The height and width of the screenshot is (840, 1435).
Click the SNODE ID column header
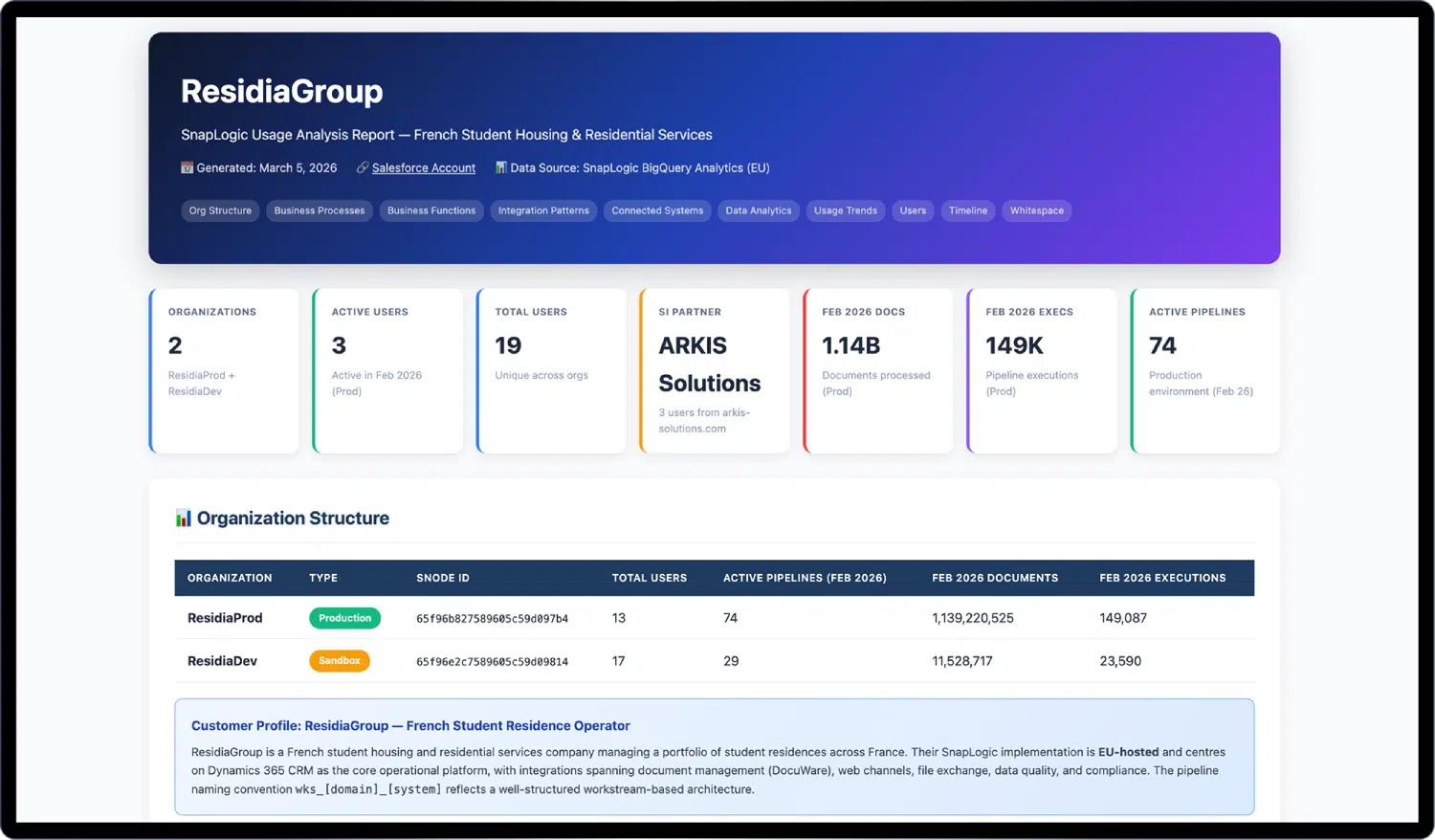[443, 578]
